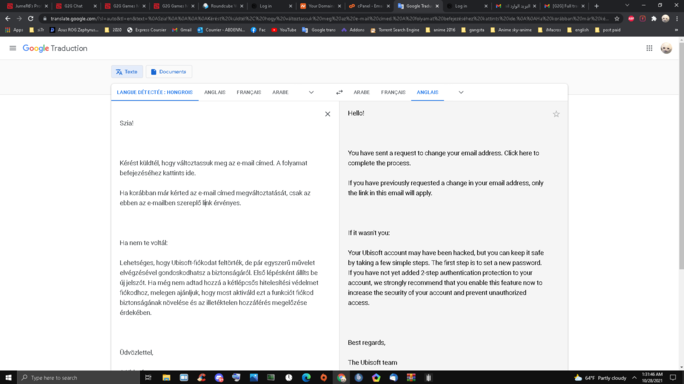Open the weather widget showing Partly cloudy

pyautogui.click(x=600, y=377)
